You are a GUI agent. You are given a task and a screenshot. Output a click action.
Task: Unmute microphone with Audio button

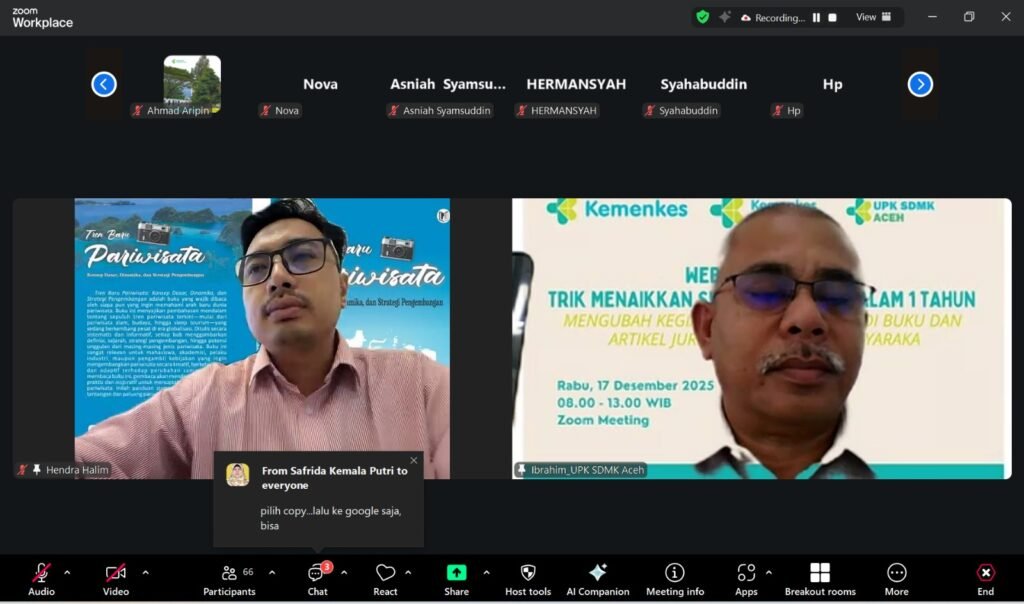41,578
